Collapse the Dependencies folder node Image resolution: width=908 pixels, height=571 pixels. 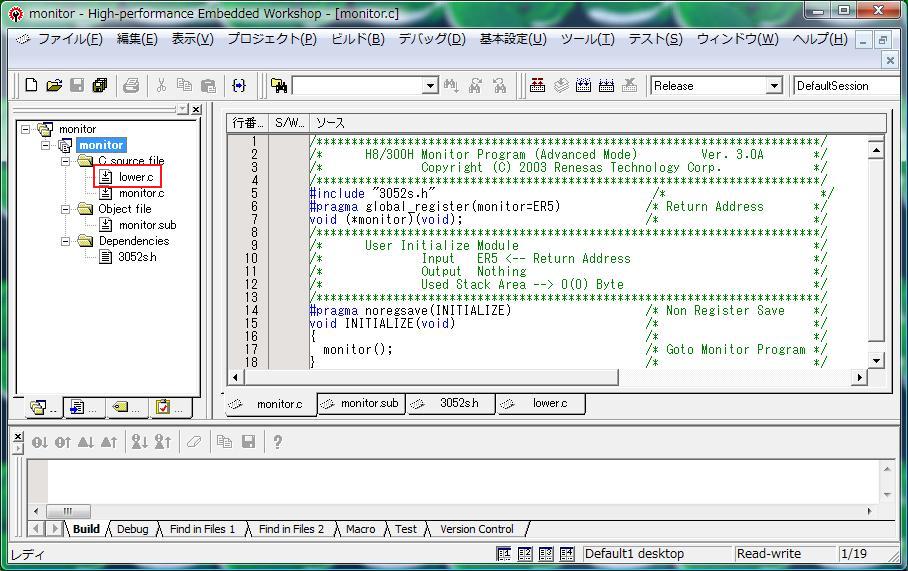(66, 241)
